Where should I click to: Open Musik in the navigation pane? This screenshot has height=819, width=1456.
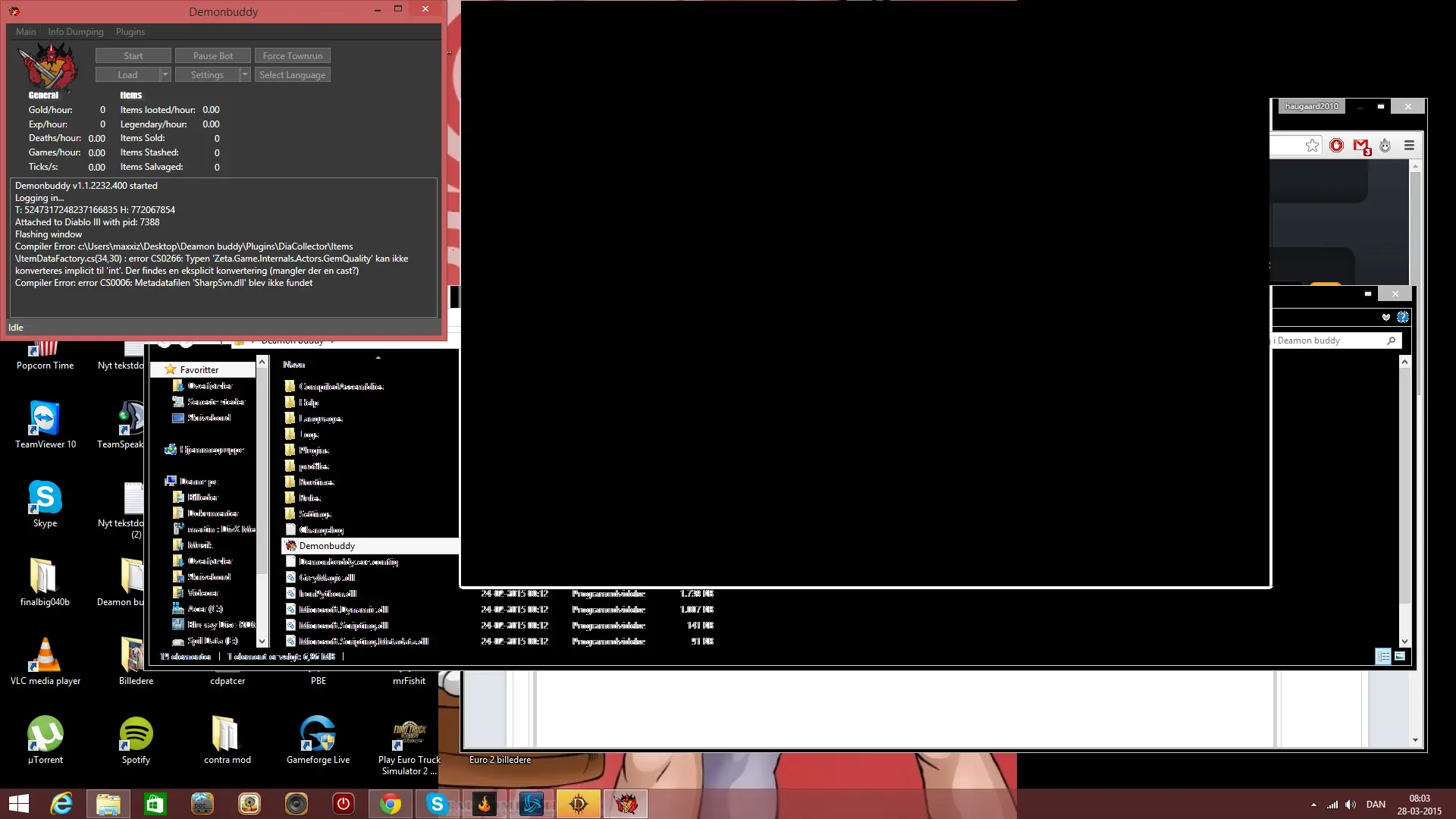tap(200, 545)
